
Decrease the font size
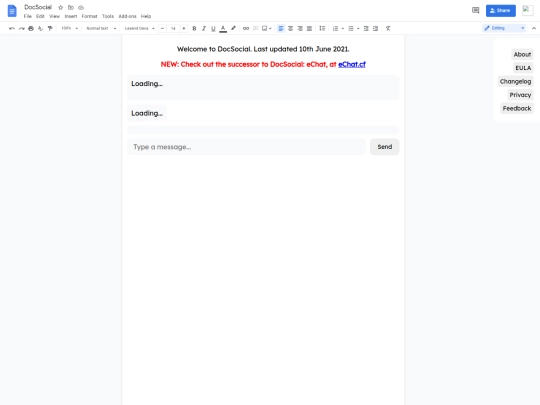162,28
